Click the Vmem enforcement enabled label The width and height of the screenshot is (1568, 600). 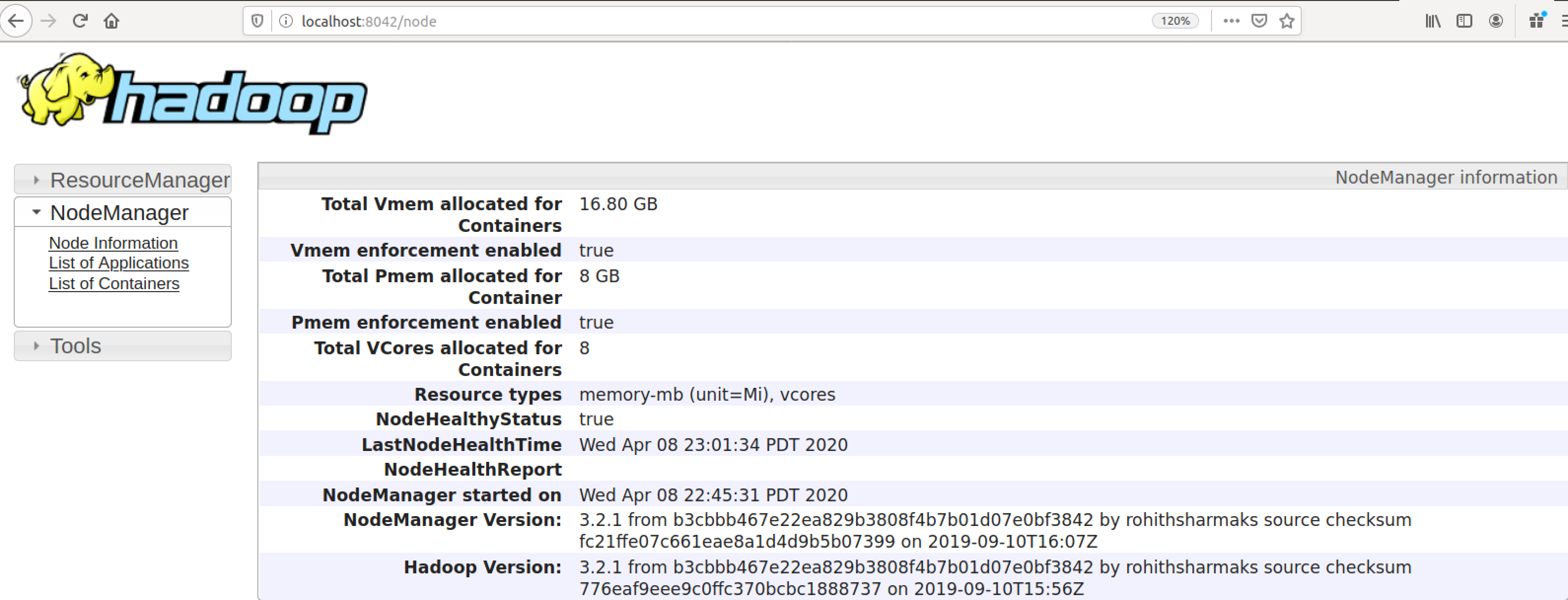coord(426,250)
